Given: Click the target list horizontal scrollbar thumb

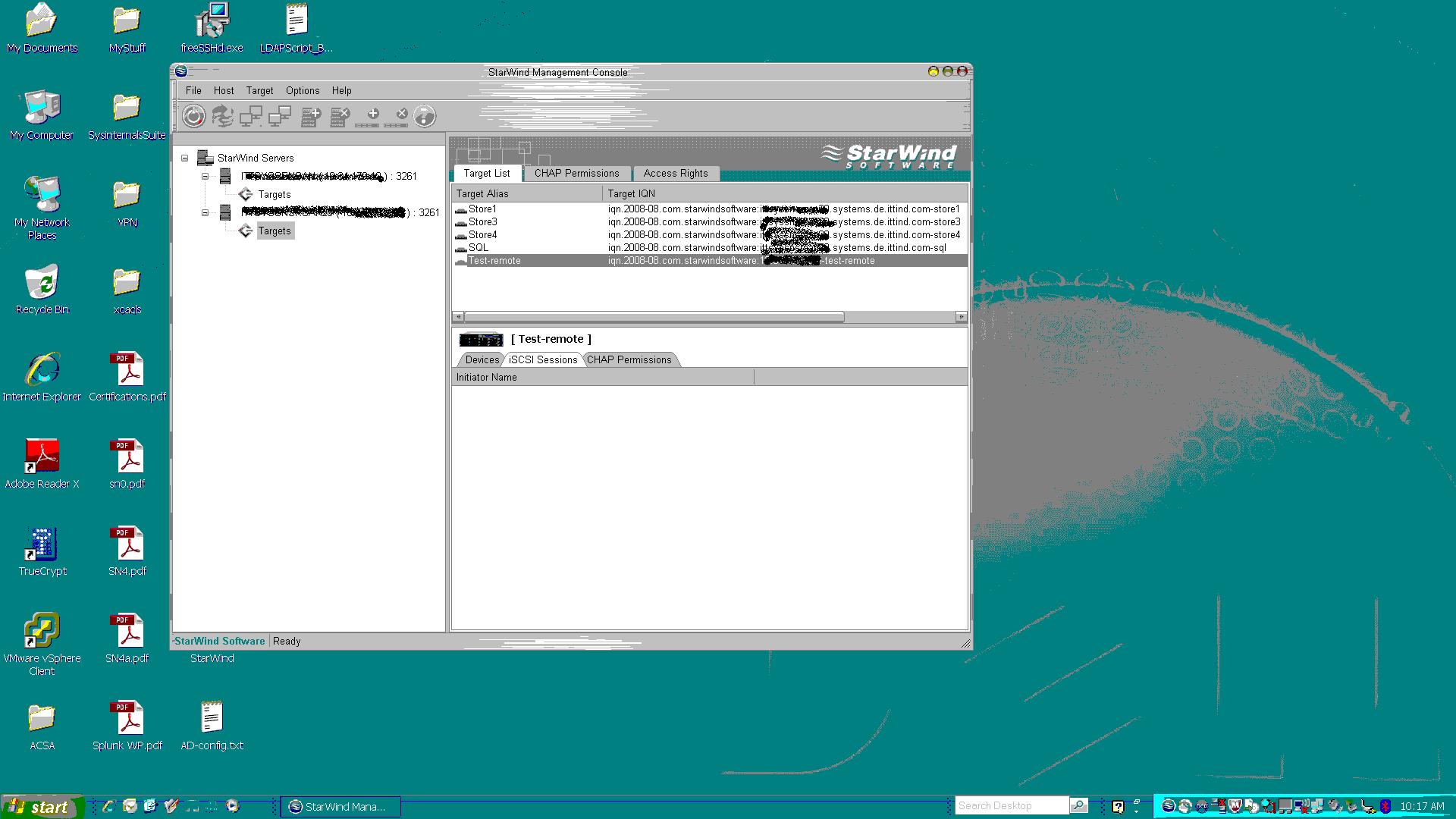Looking at the screenshot, I should point(654,317).
